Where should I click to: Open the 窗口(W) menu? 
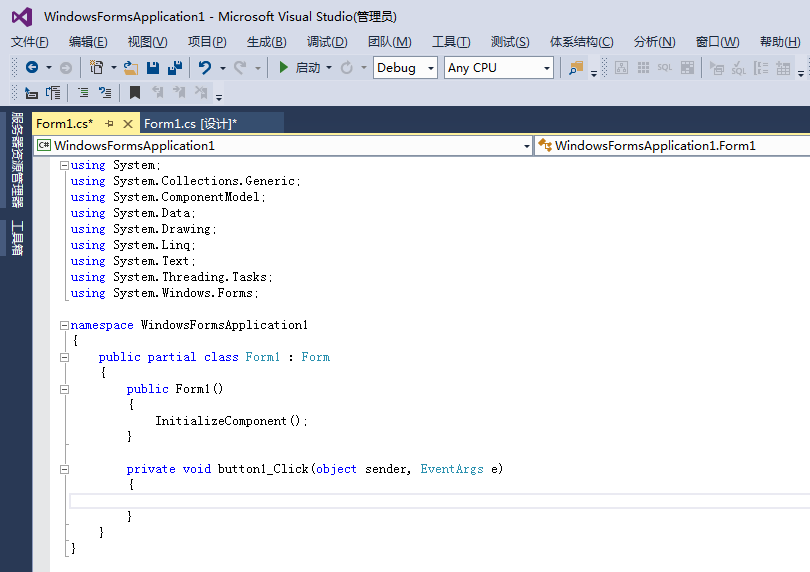(717, 42)
